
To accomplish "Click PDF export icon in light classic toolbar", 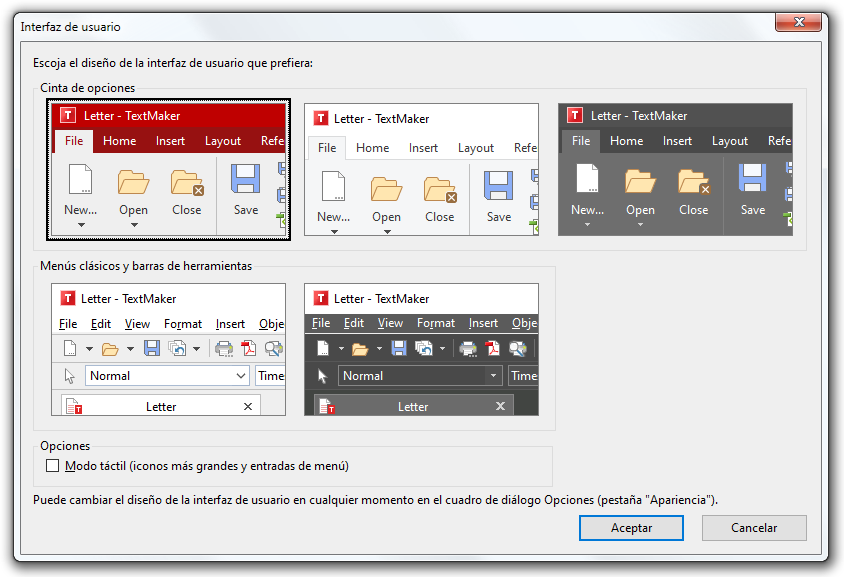I will [x=249, y=349].
